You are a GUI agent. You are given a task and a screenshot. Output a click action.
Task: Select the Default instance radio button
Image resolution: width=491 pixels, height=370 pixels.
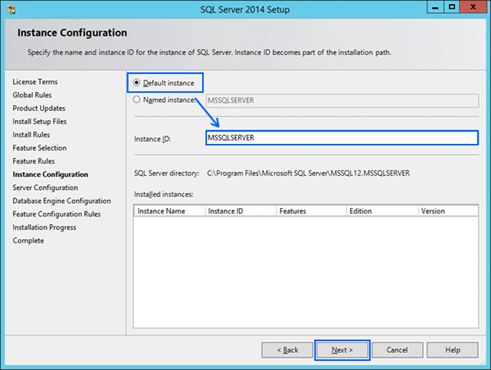[x=136, y=83]
